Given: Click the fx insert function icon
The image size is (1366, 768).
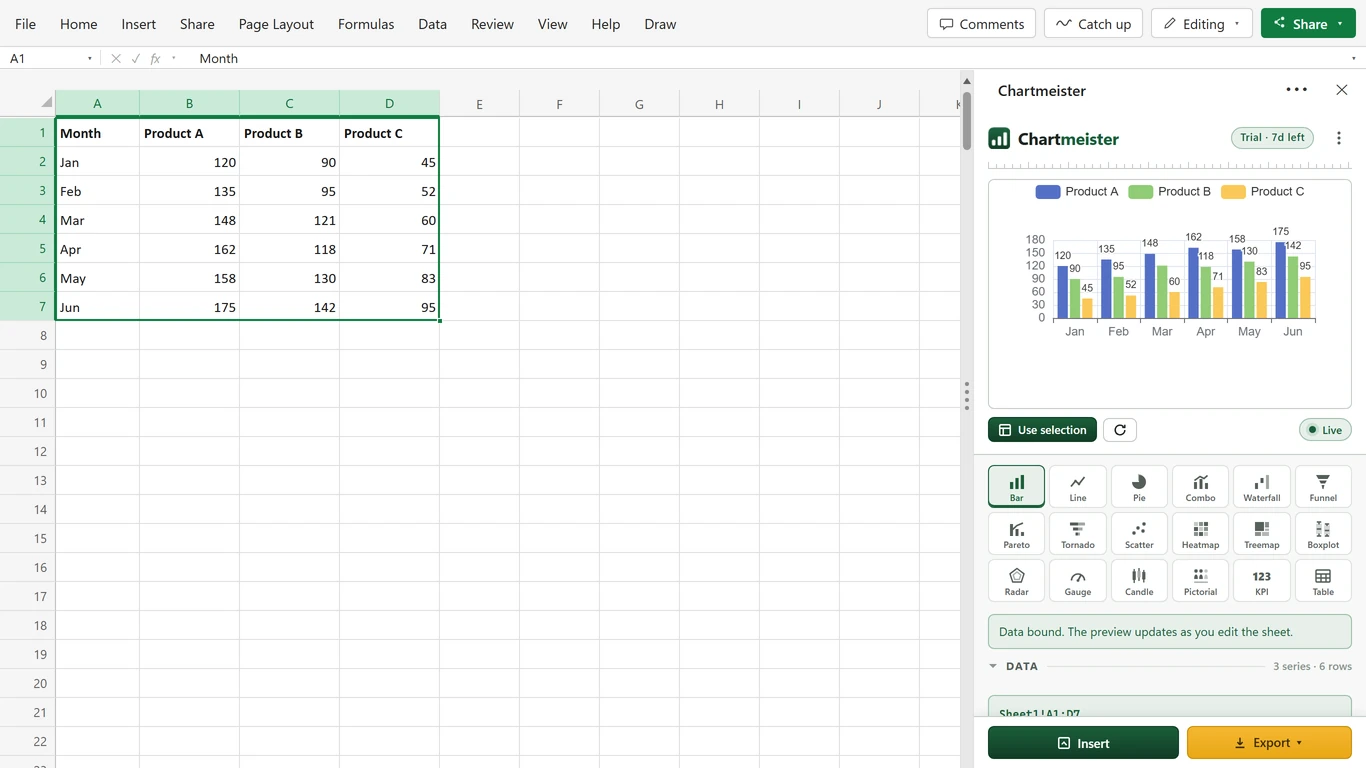Looking at the screenshot, I should click(155, 59).
